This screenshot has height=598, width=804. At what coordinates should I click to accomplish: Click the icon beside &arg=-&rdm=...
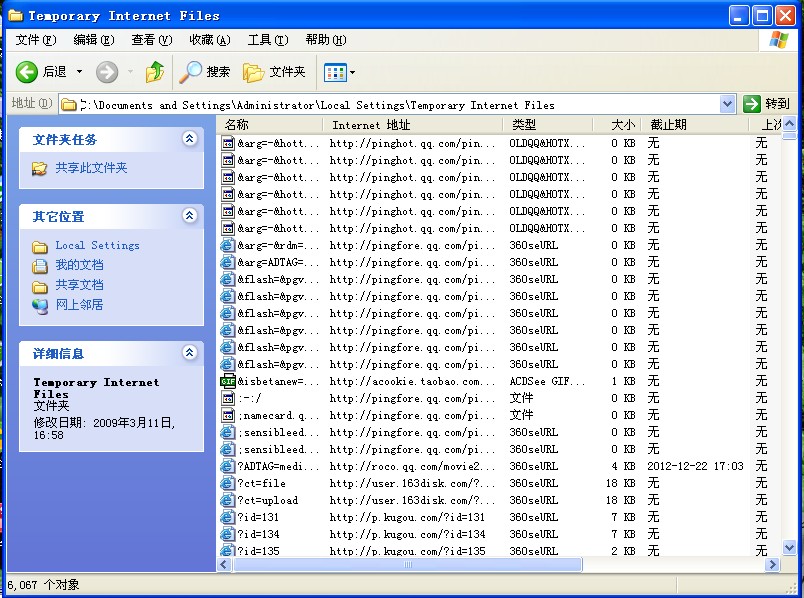coord(228,245)
